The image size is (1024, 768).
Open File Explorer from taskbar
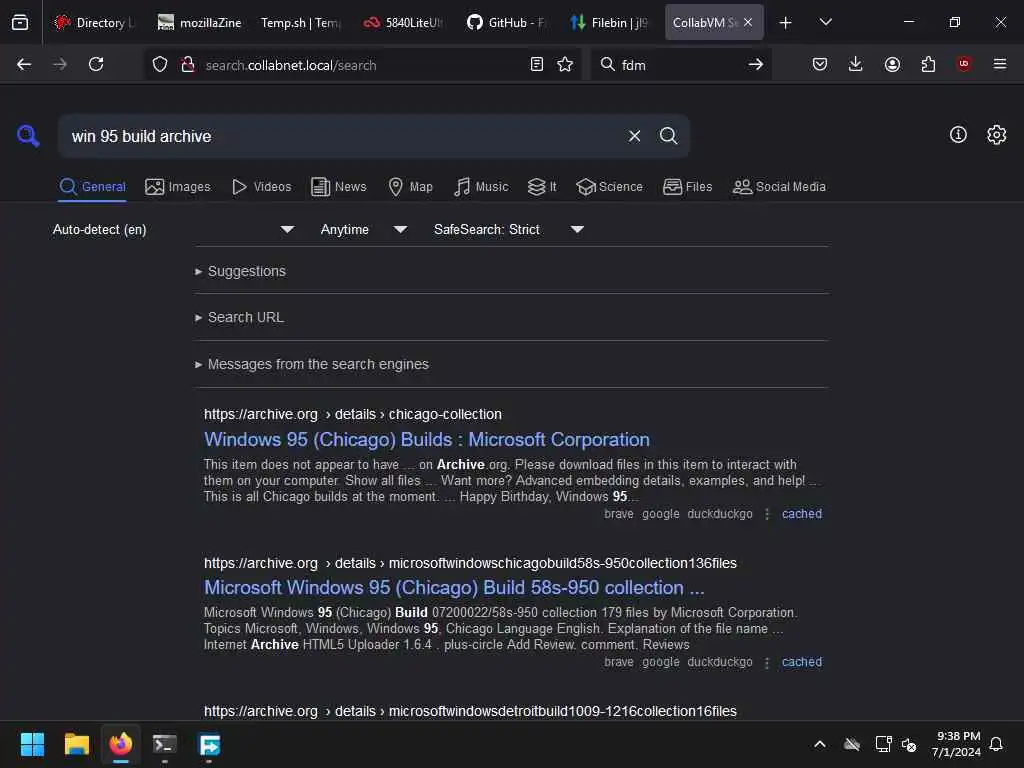[x=76, y=744]
